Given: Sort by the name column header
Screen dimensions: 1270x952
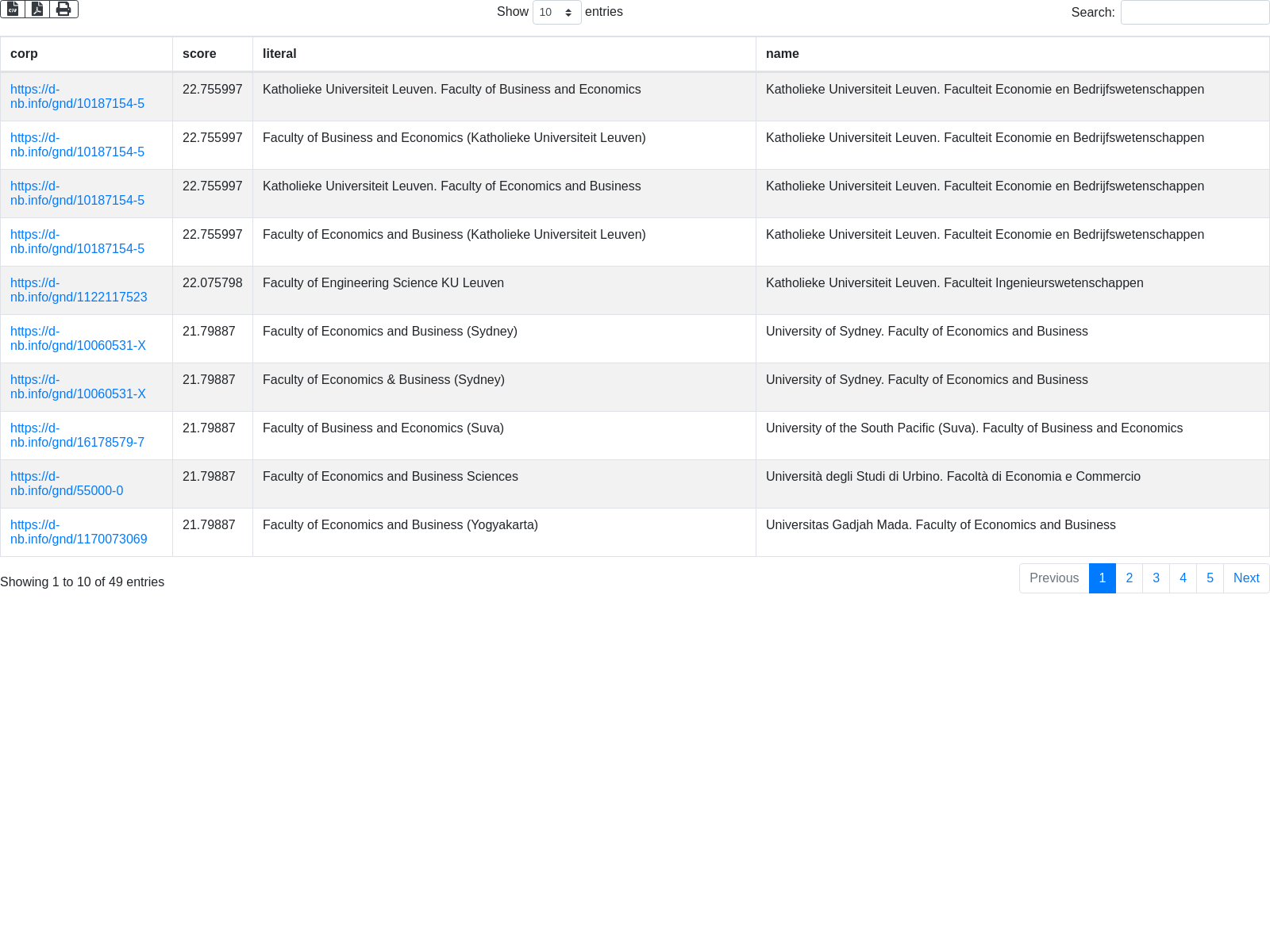Looking at the screenshot, I should 782,54.
